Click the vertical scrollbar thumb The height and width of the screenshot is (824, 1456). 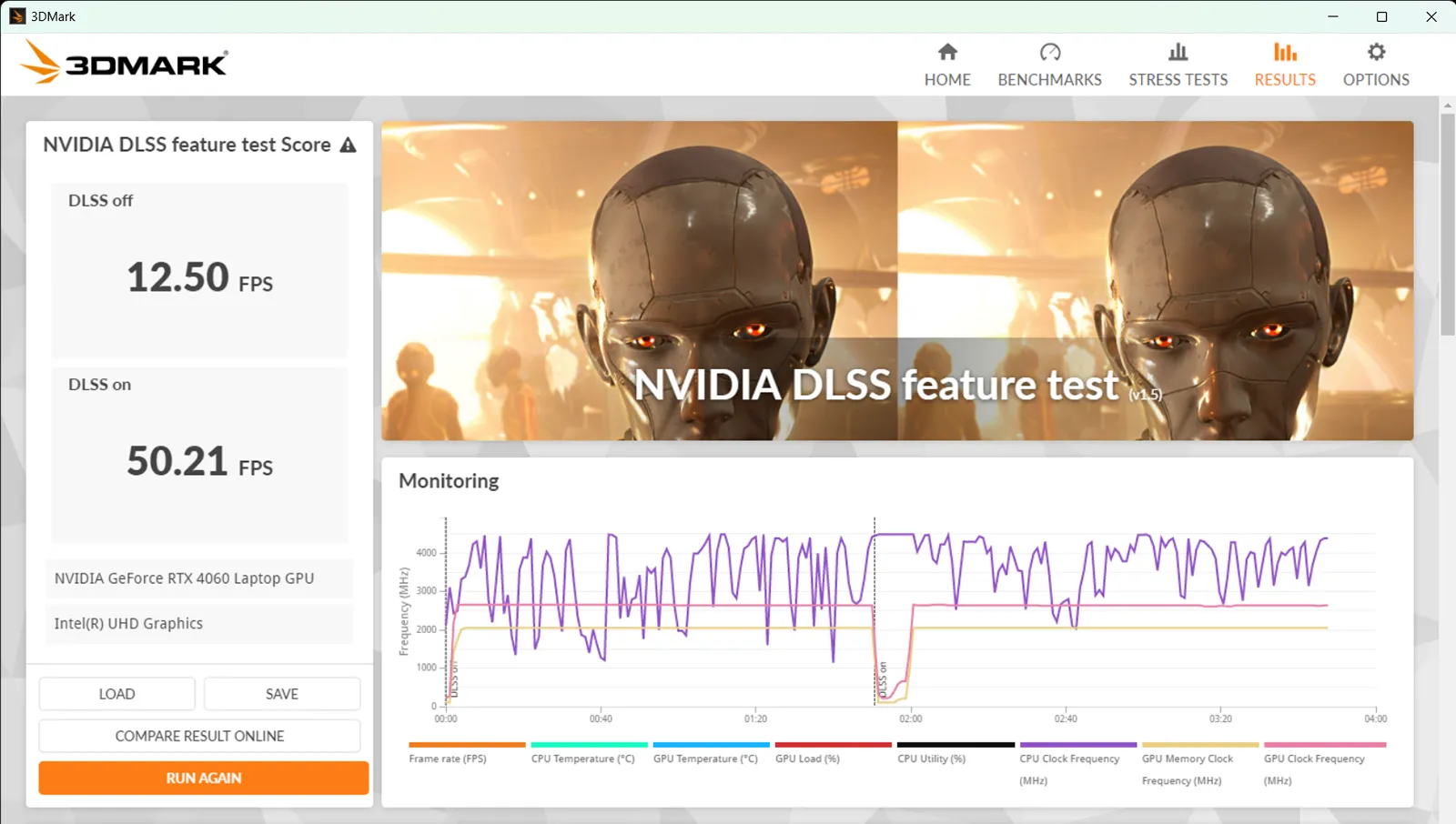pyautogui.click(x=1448, y=225)
